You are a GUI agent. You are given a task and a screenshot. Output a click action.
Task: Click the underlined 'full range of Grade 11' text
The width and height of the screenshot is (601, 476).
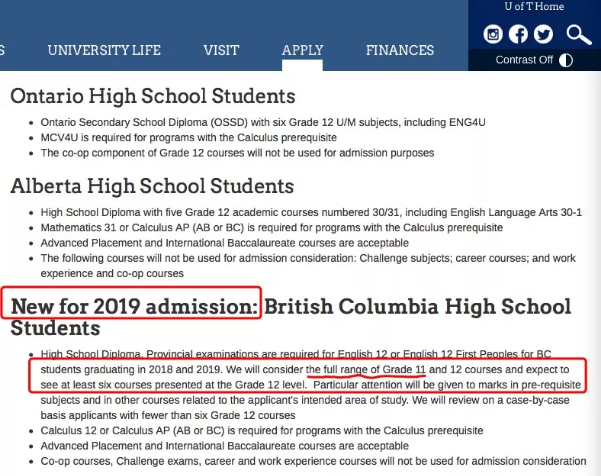pyautogui.click(x=366, y=370)
